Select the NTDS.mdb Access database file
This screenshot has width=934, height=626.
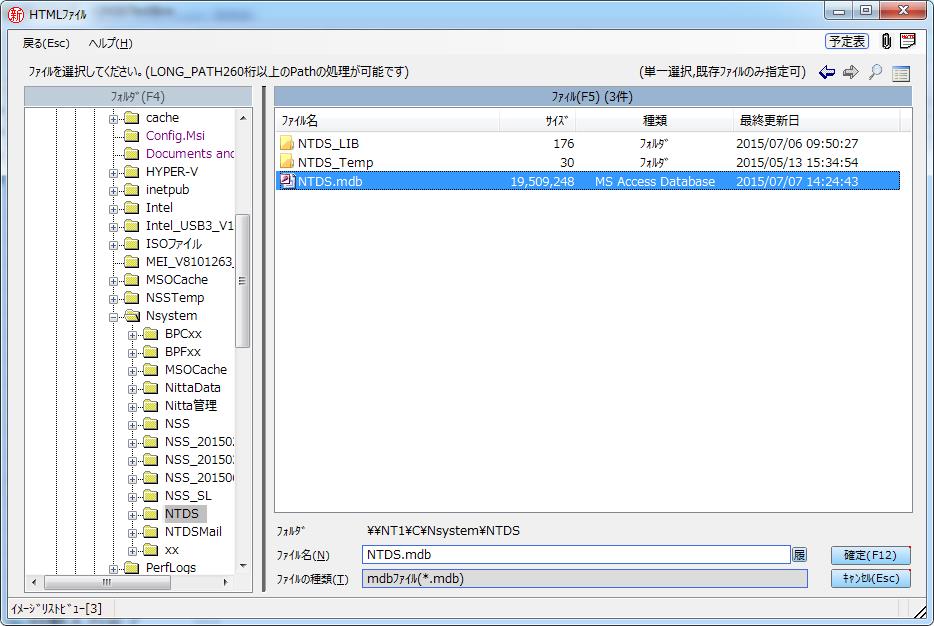[x=330, y=181]
